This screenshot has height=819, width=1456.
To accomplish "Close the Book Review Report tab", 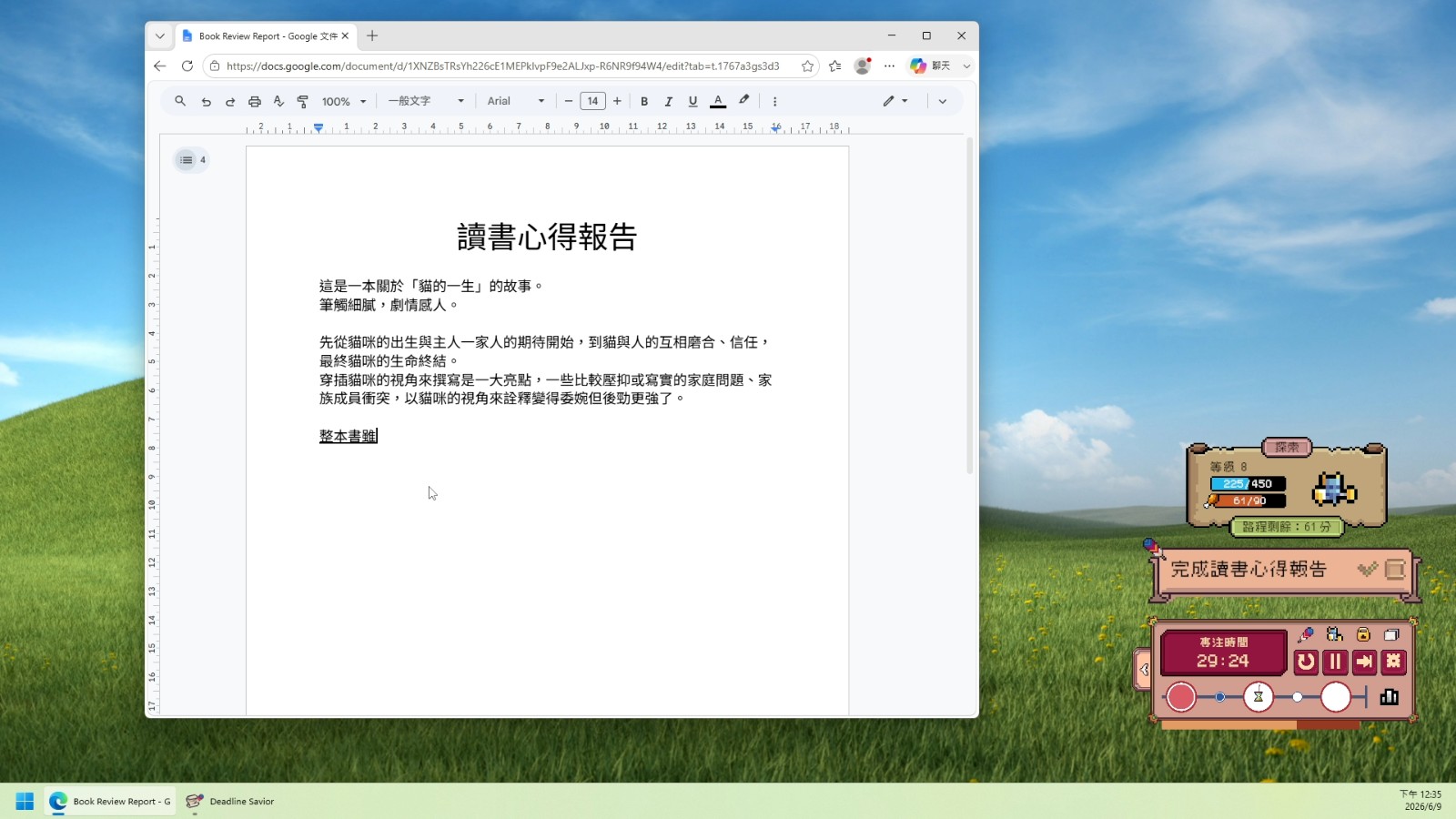I will click(345, 36).
